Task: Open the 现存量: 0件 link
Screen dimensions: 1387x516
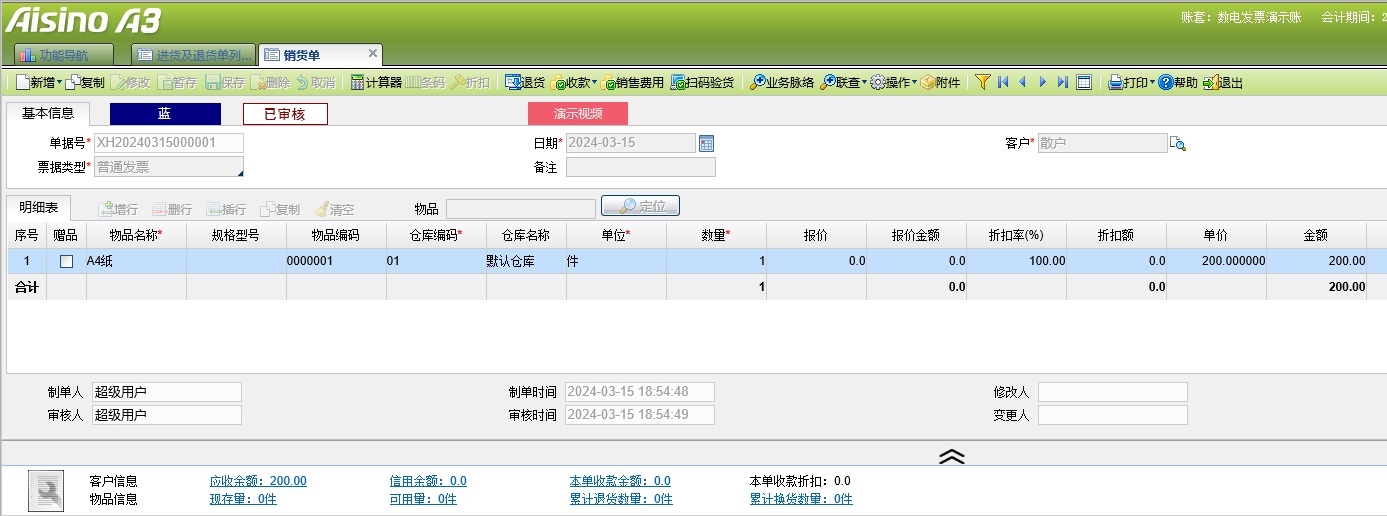Action: point(243,499)
